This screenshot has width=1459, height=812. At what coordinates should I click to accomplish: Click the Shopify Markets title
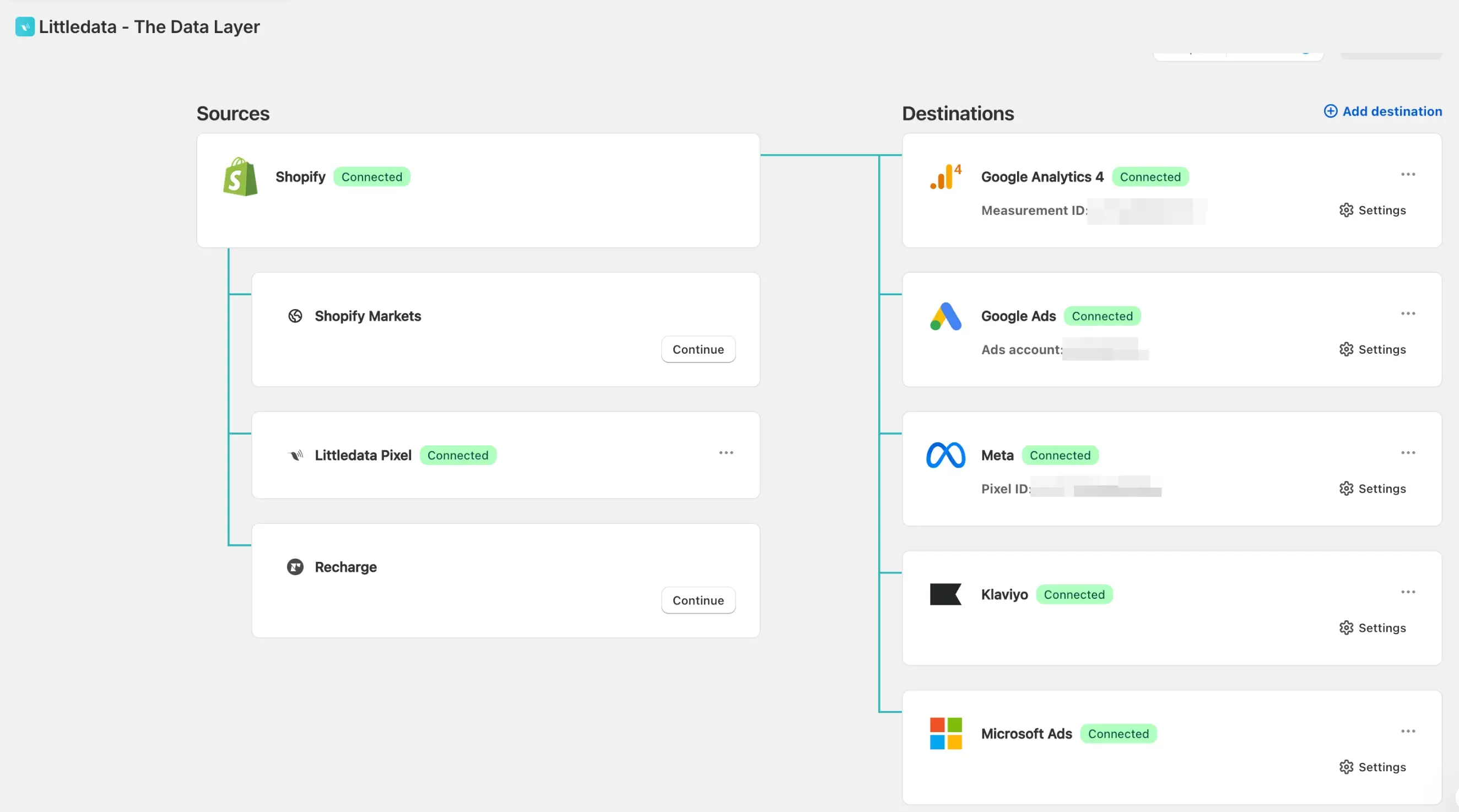coord(368,316)
